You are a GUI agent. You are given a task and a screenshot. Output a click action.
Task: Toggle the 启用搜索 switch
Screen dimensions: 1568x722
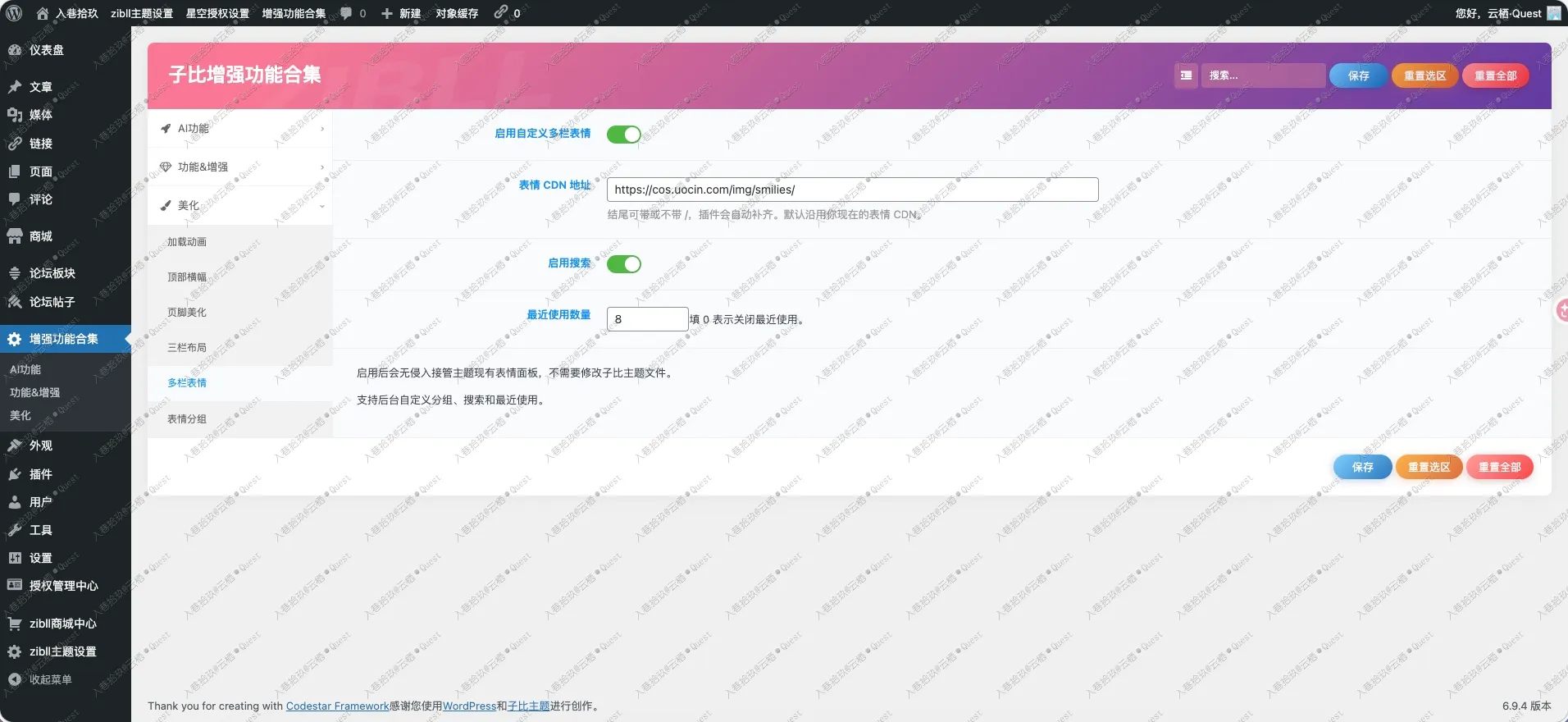[x=623, y=264]
